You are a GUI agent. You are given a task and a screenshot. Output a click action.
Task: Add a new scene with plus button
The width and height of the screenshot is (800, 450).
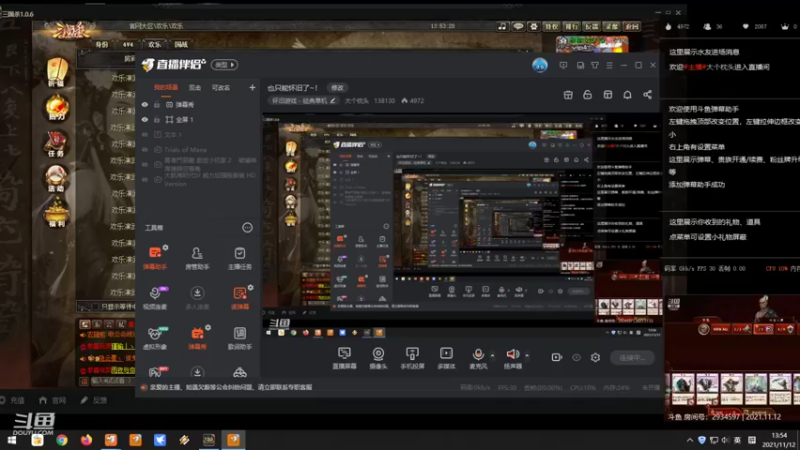click(x=252, y=88)
